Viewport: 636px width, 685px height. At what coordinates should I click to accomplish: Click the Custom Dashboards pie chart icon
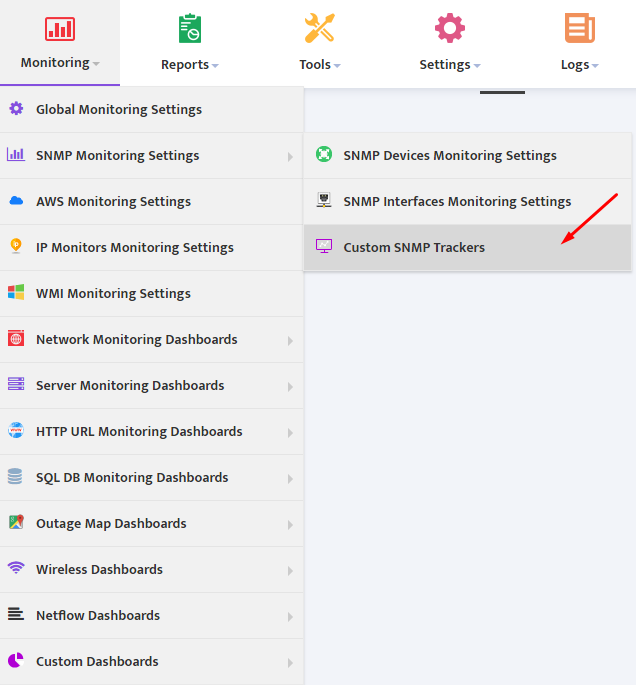tap(16, 660)
